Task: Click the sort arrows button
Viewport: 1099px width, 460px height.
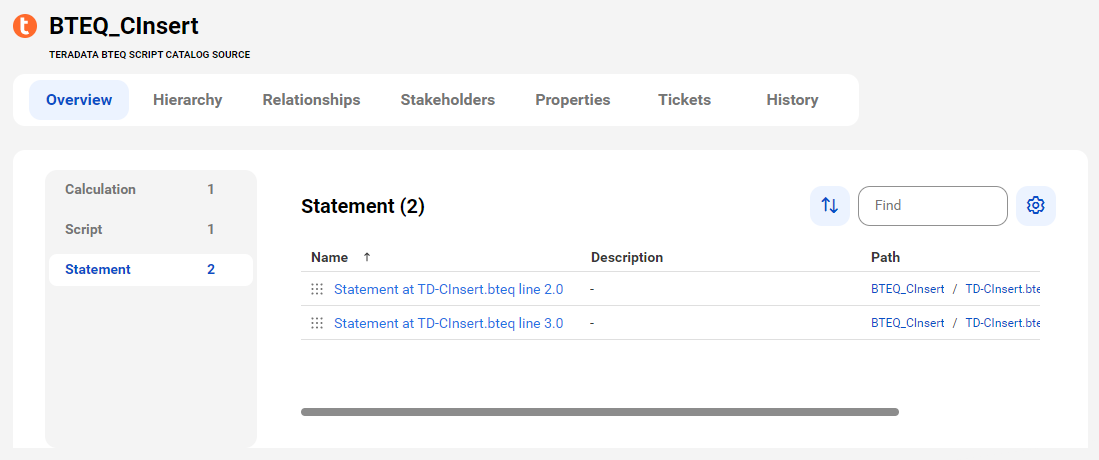Action: (x=830, y=205)
